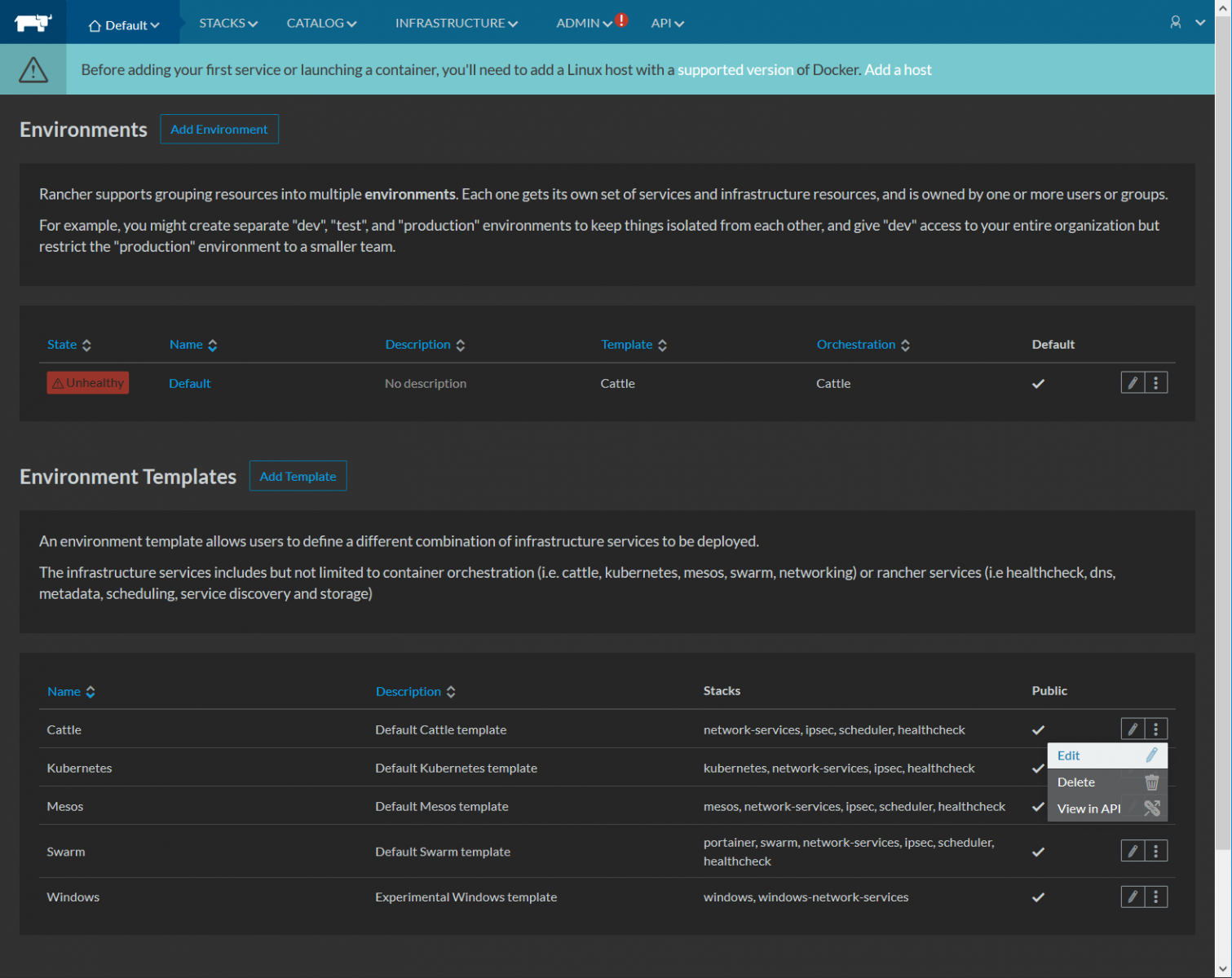The width and height of the screenshot is (1232, 978).
Task: Sort environments by Orchestration
Action: (863, 345)
